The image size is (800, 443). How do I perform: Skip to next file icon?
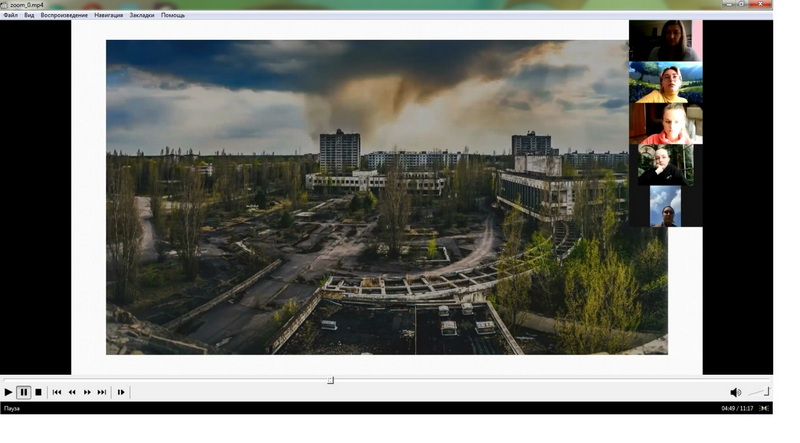click(x=102, y=392)
